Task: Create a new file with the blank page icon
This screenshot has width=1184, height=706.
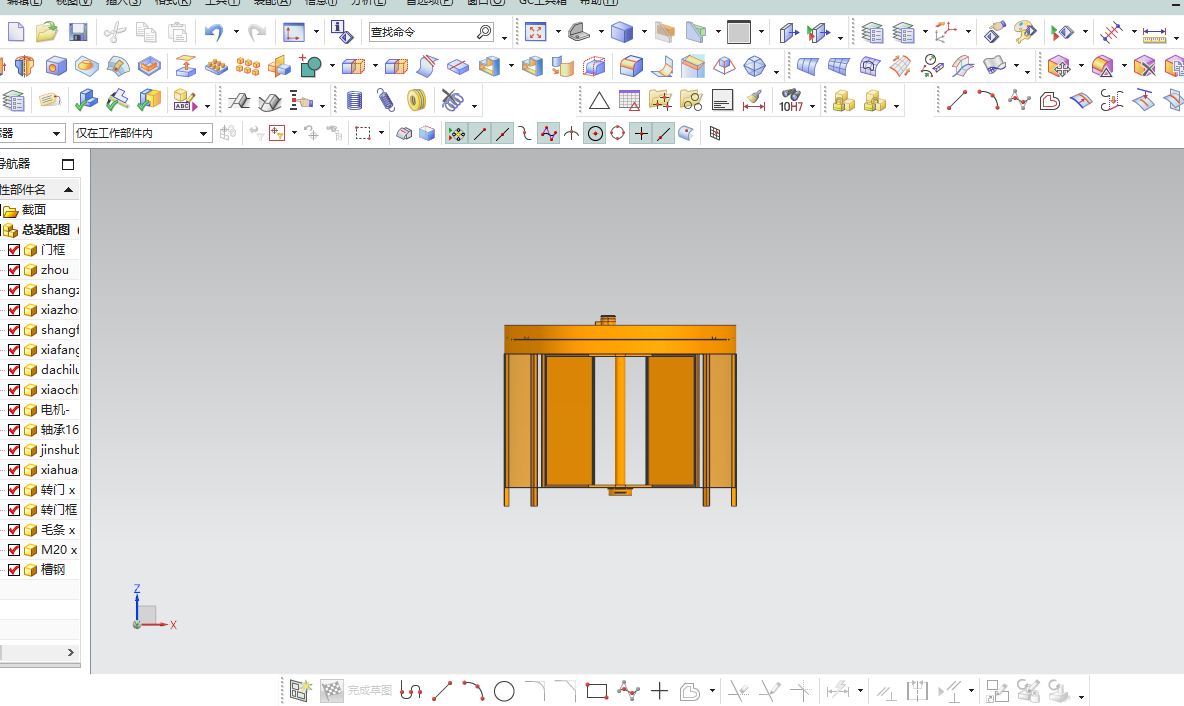Action: 16,32
